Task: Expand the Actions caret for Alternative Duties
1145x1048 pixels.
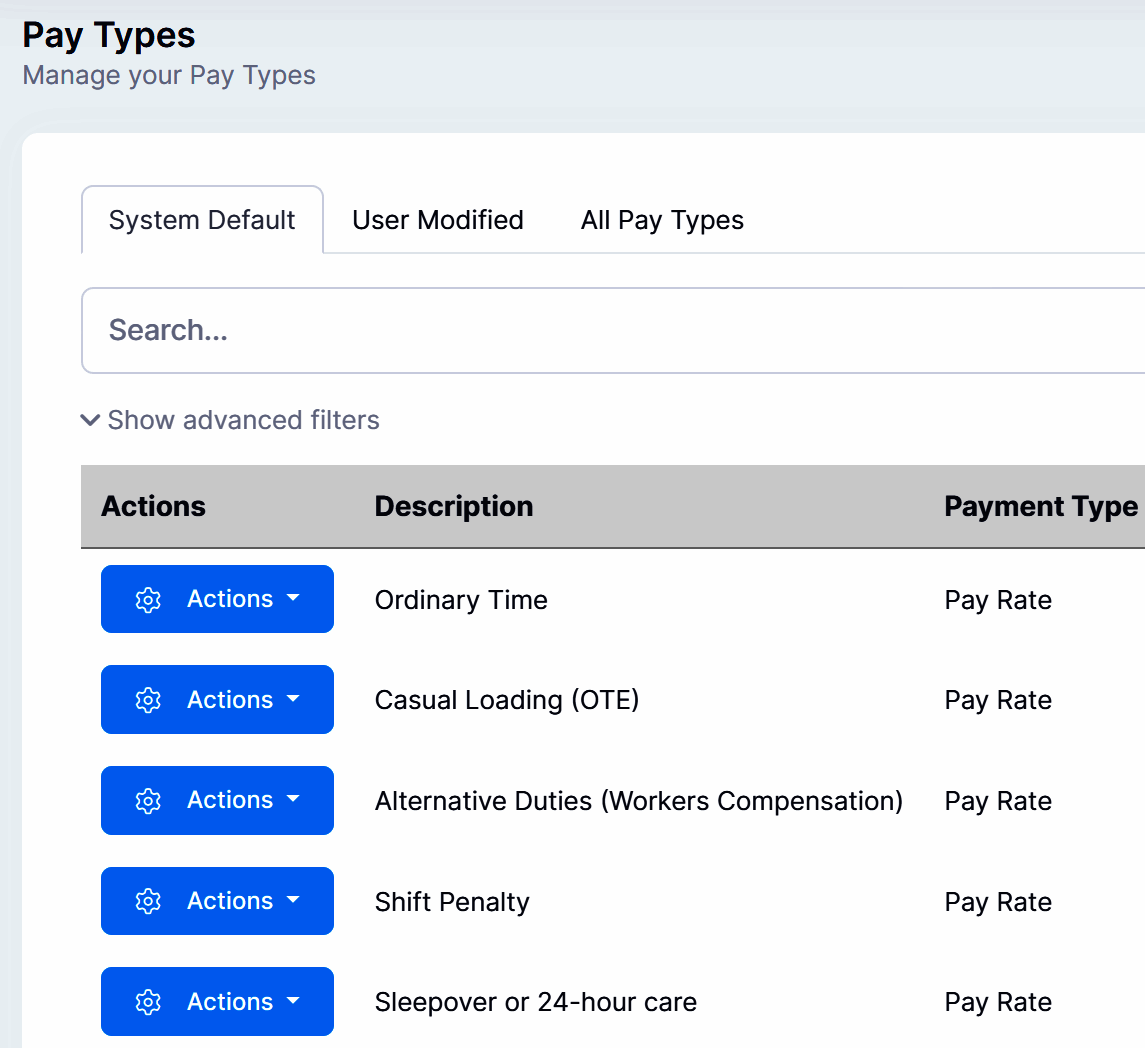Action: click(x=293, y=800)
